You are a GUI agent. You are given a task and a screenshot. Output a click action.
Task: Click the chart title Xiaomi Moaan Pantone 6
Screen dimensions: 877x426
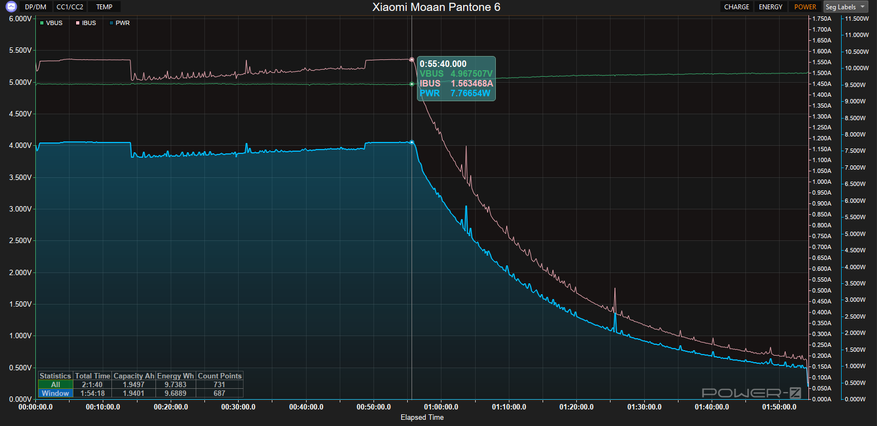[x=436, y=7]
